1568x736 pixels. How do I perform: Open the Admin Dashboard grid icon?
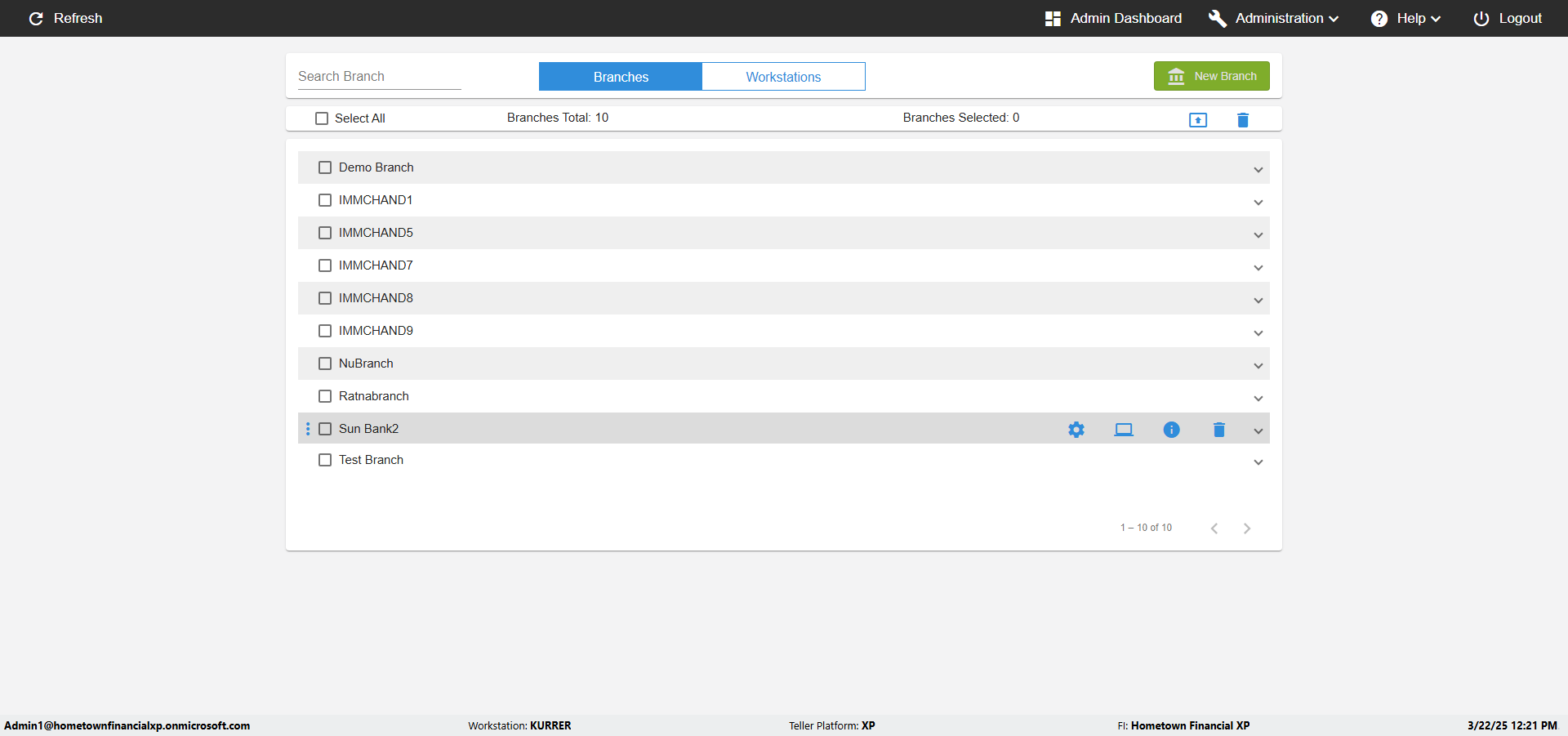click(1053, 18)
